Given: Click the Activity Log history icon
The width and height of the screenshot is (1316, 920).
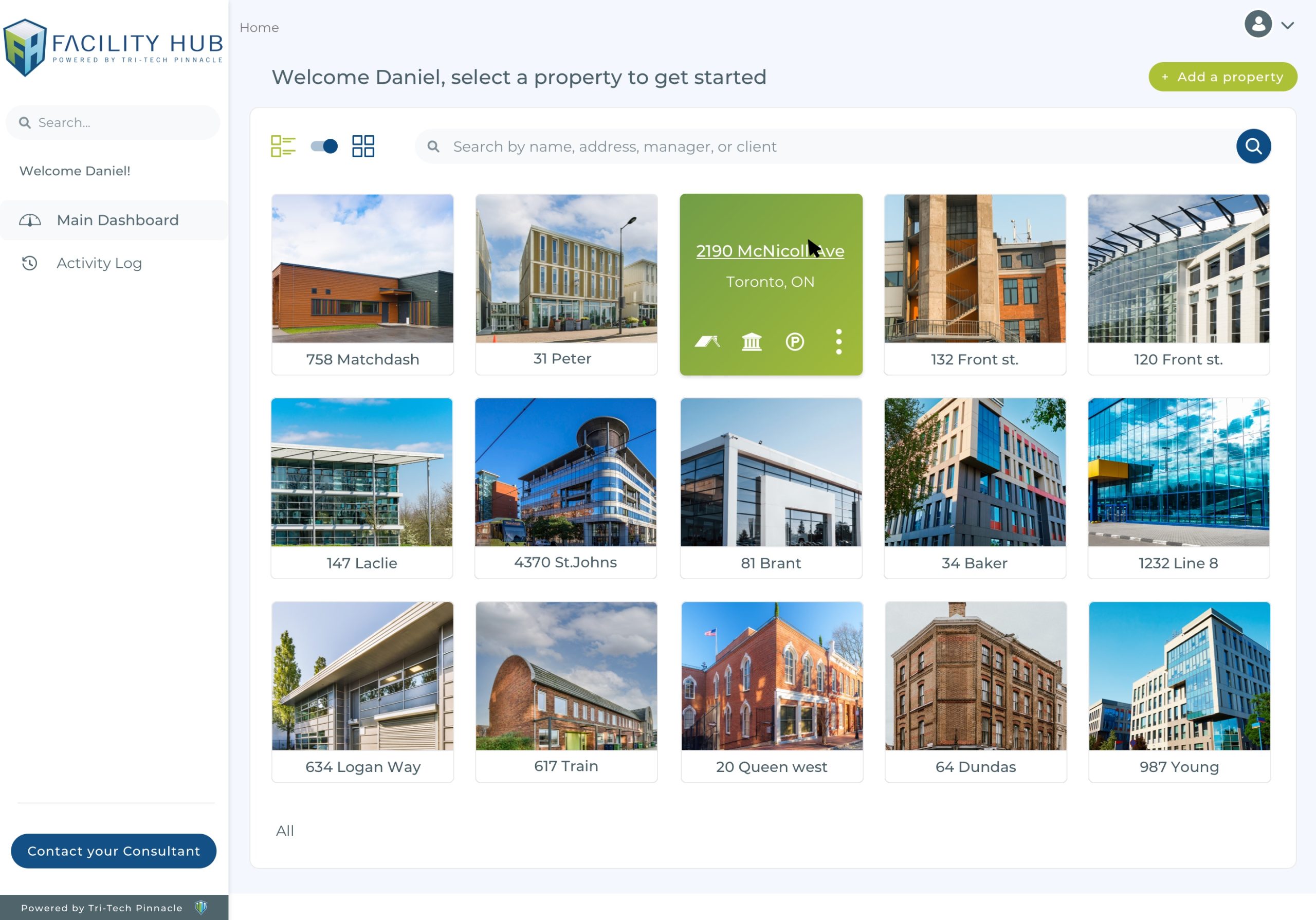Looking at the screenshot, I should (30, 263).
